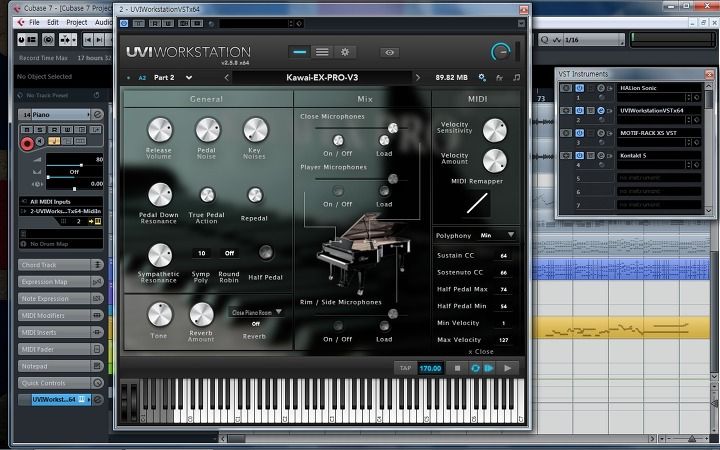Open the fx page in UVI Workstation
This screenshot has height=450, width=720.
[x=499, y=78]
